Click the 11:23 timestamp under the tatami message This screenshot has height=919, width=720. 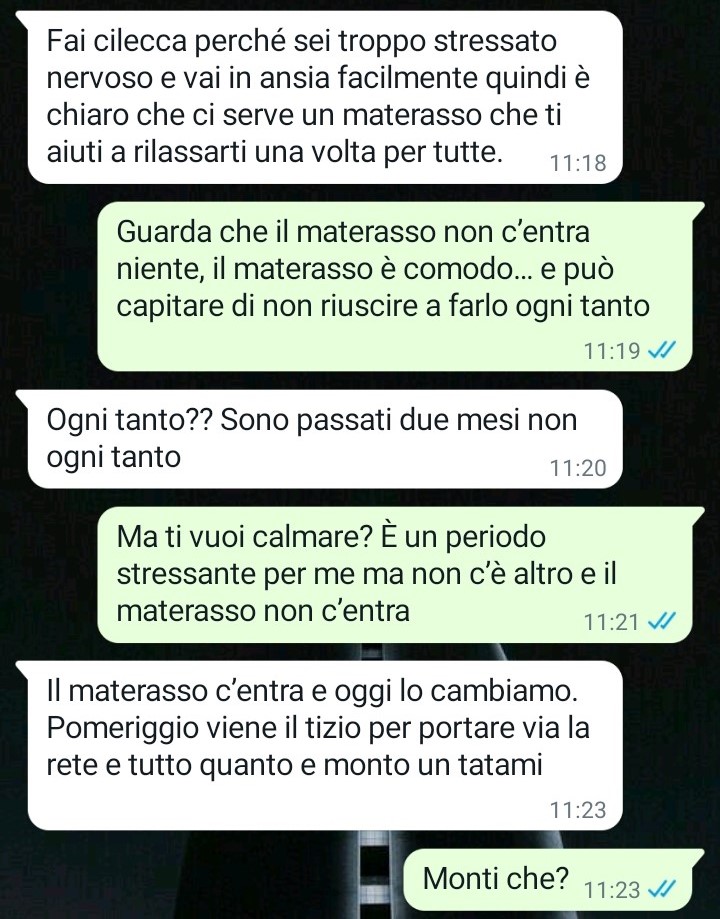tap(578, 809)
